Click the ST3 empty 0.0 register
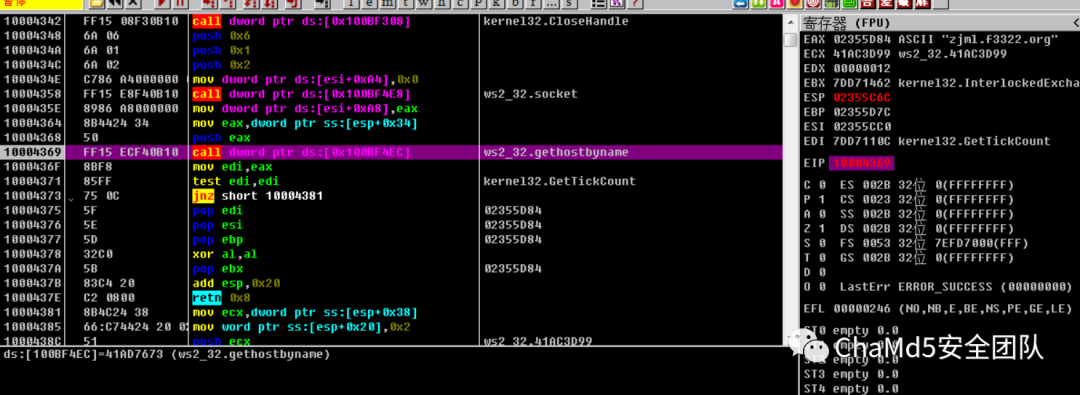The image size is (1080, 395). coord(851,374)
